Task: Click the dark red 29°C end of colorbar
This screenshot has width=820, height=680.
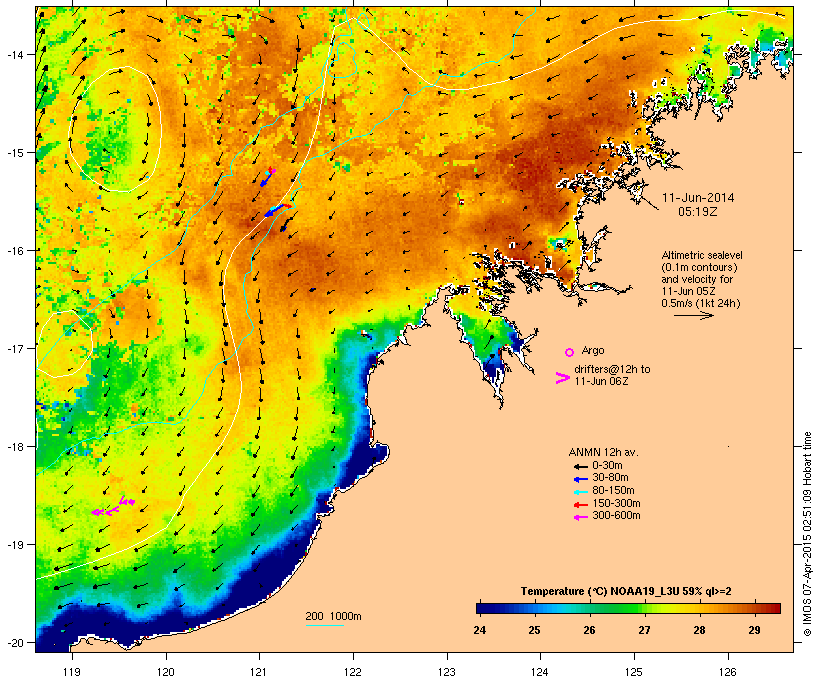Action: click(773, 608)
